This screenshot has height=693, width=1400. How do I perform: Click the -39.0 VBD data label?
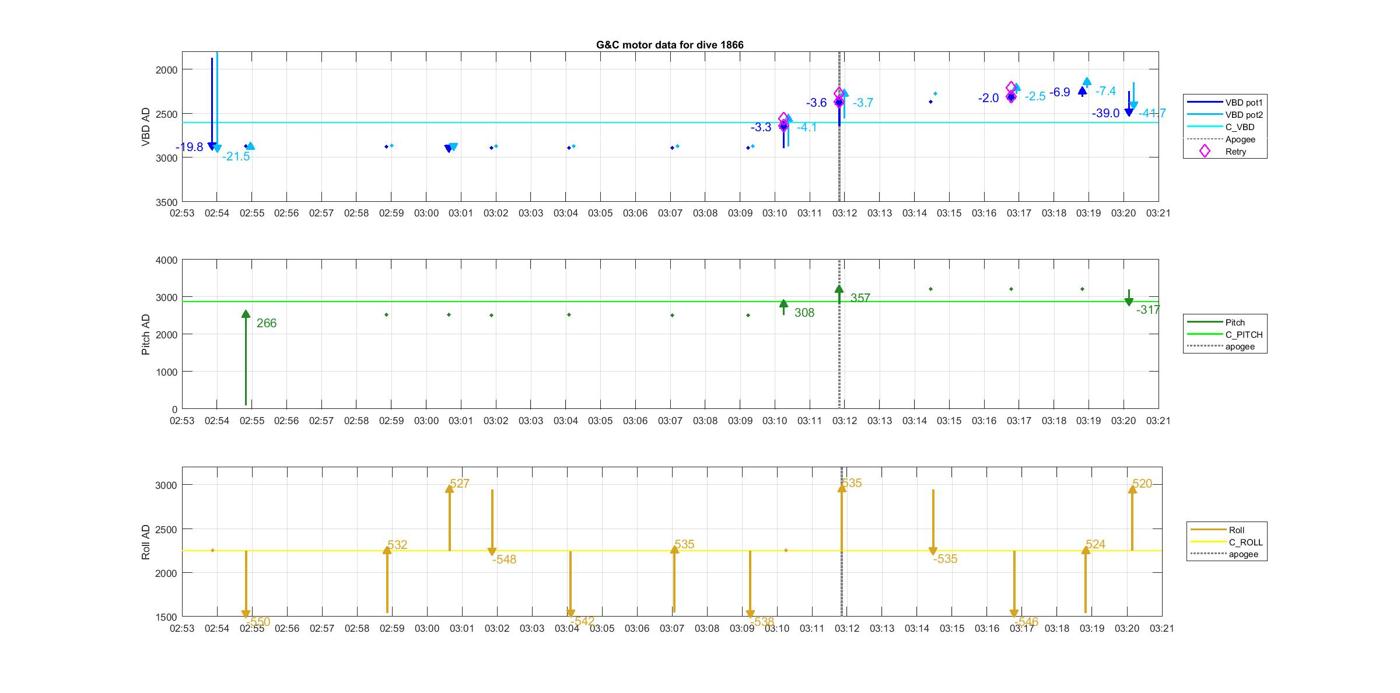point(1106,114)
